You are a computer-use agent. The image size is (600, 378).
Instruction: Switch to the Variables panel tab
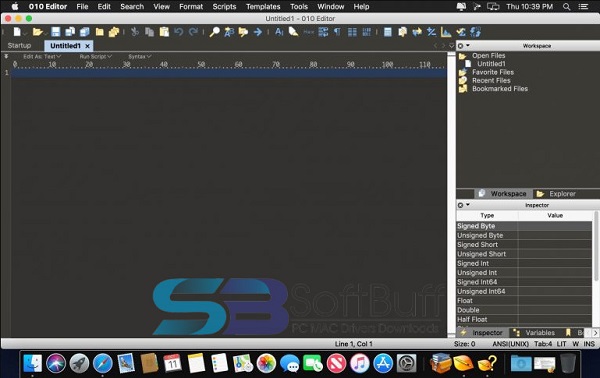coord(535,332)
